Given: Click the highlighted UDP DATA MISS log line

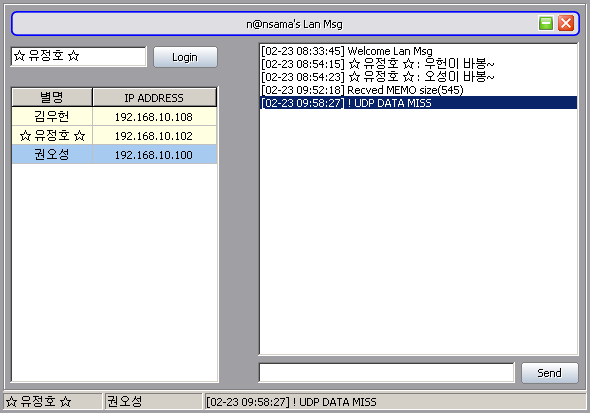Looking at the screenshot, I should click(x=419, y=103).
